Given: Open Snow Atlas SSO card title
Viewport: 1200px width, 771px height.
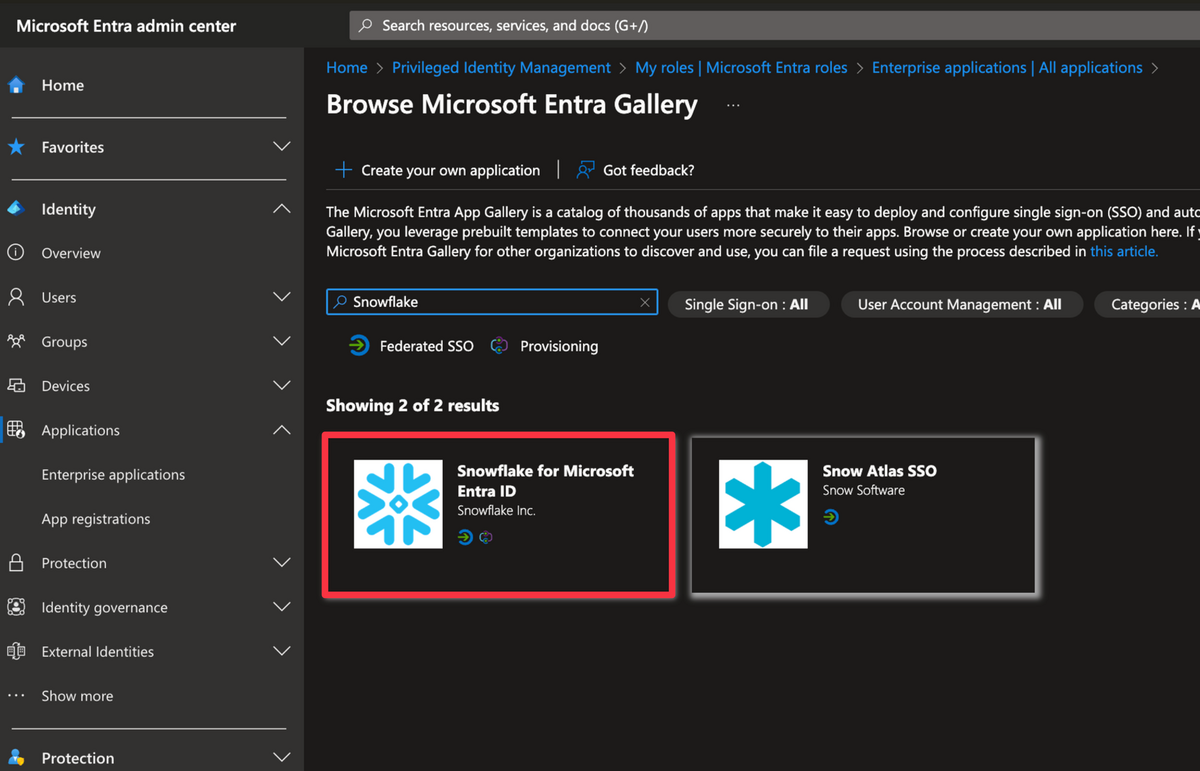Looking at the screenshot, I should 879,470.
